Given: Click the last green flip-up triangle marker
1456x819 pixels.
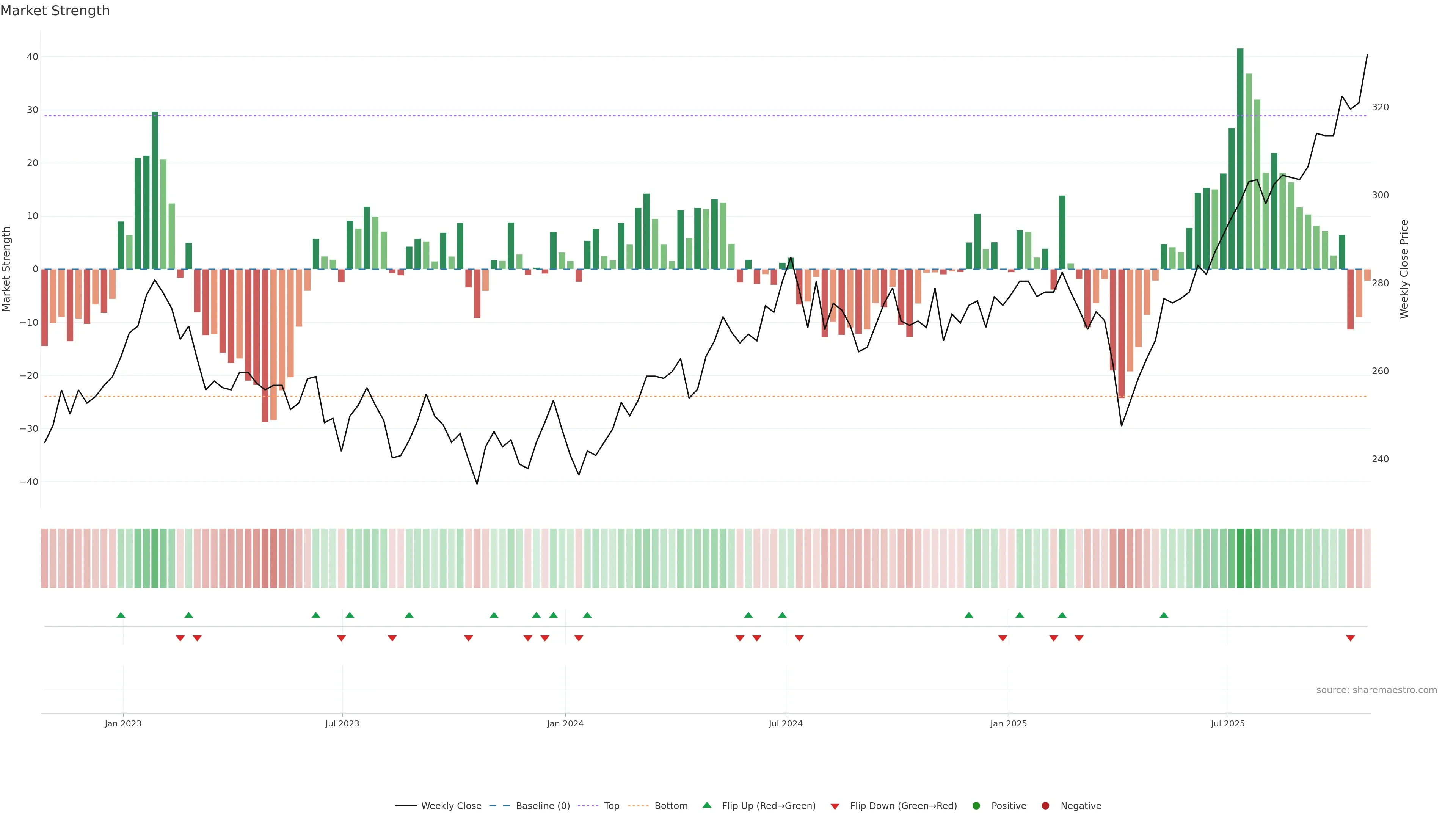Looking at the screenshot, I should (x=1164, y=615).
